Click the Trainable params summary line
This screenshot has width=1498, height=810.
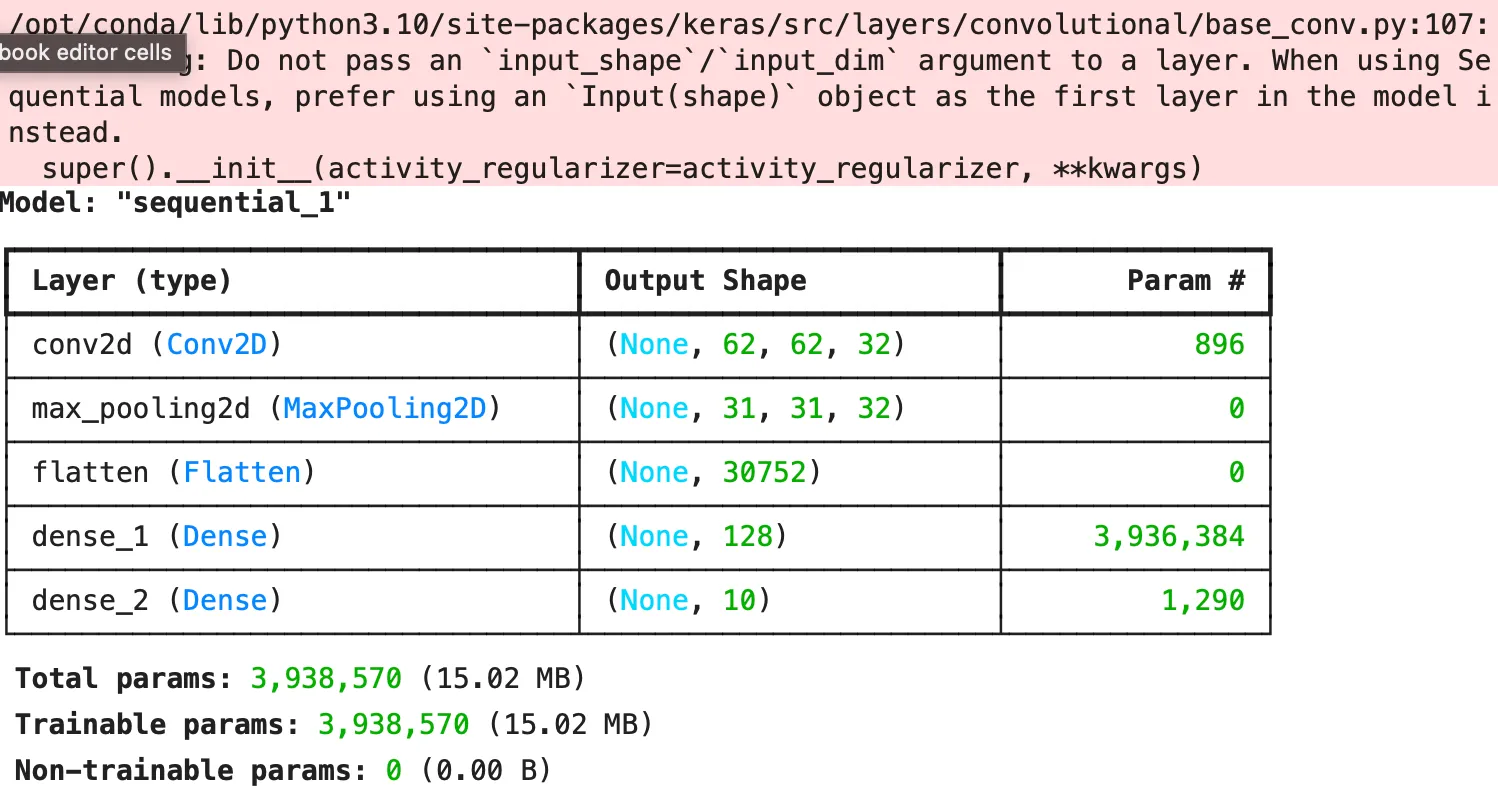(333, 724)
